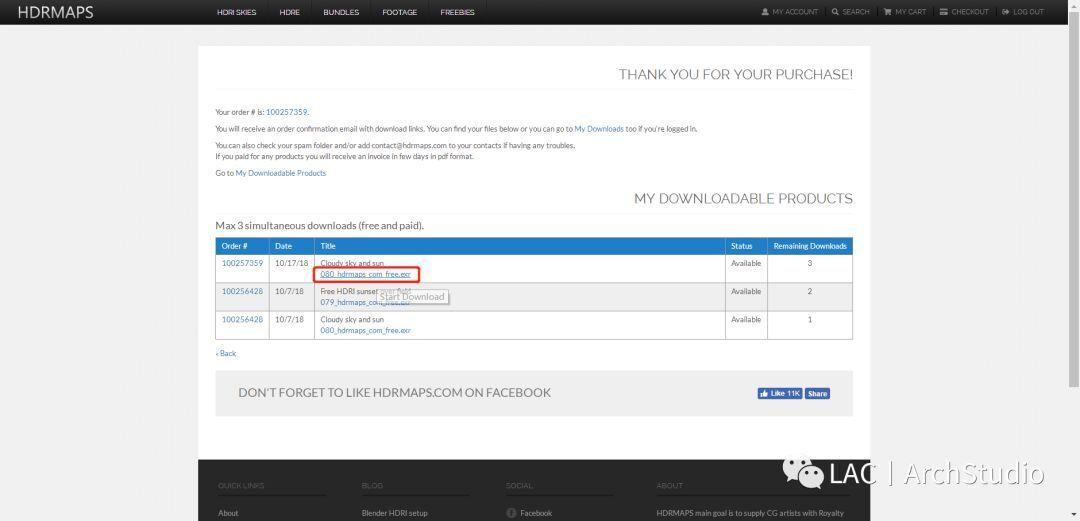This screenshot has height=521, width=1080.
Task: Open the My Downloadable Products link
Action: 281,173
